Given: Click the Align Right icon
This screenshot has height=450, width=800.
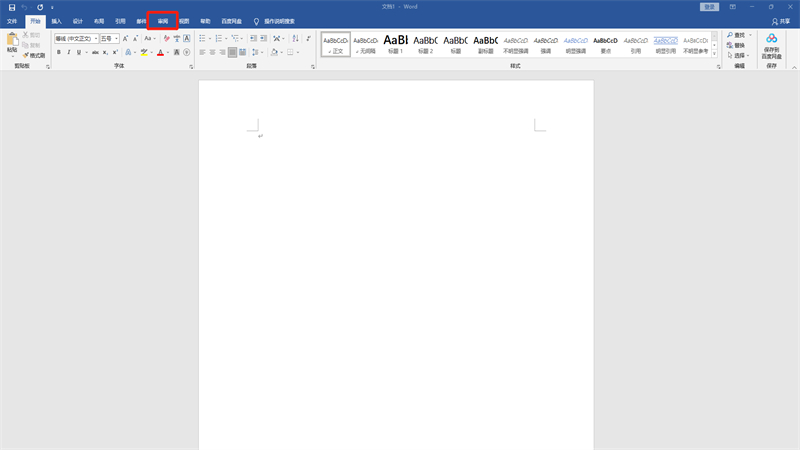Looking at the screenshot, I should pyautogui.click(x=222, y=52).
